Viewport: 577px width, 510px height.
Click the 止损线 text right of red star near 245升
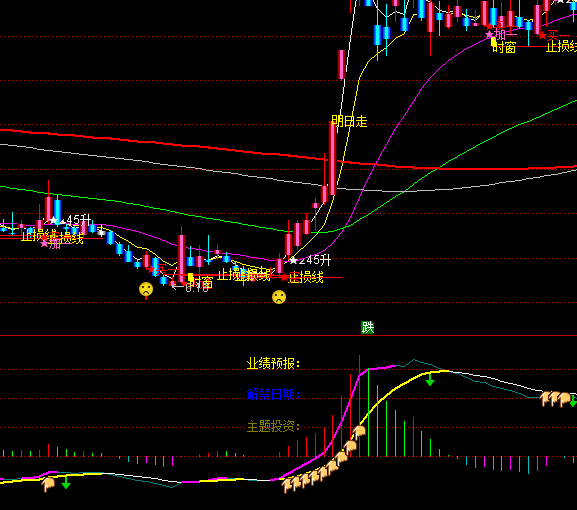(306, 277)
